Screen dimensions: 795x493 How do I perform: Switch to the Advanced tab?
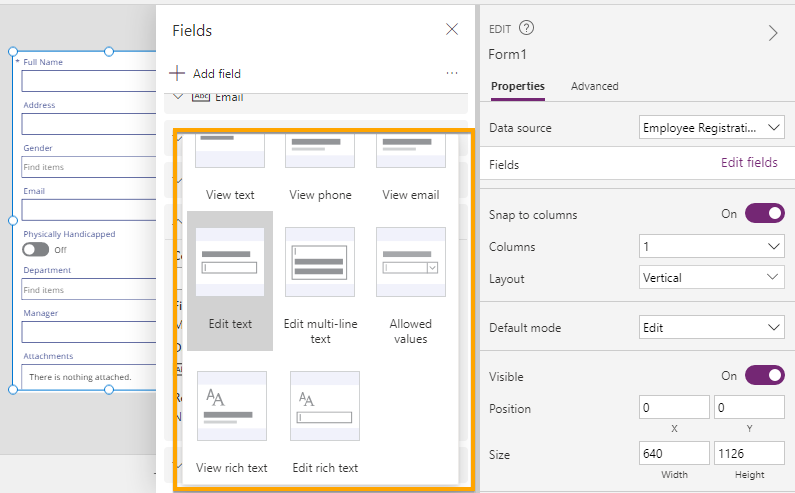pyautogui.click(x=594, y=86)
